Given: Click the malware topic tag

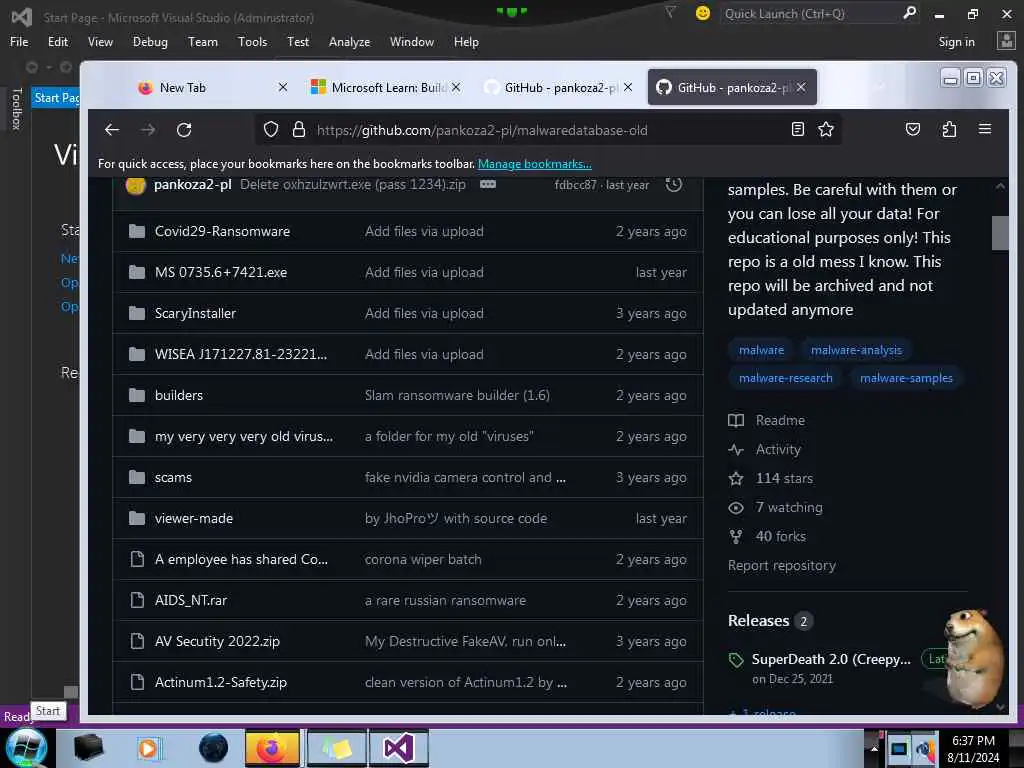Looking at the screenshot, I should point(761,350).
